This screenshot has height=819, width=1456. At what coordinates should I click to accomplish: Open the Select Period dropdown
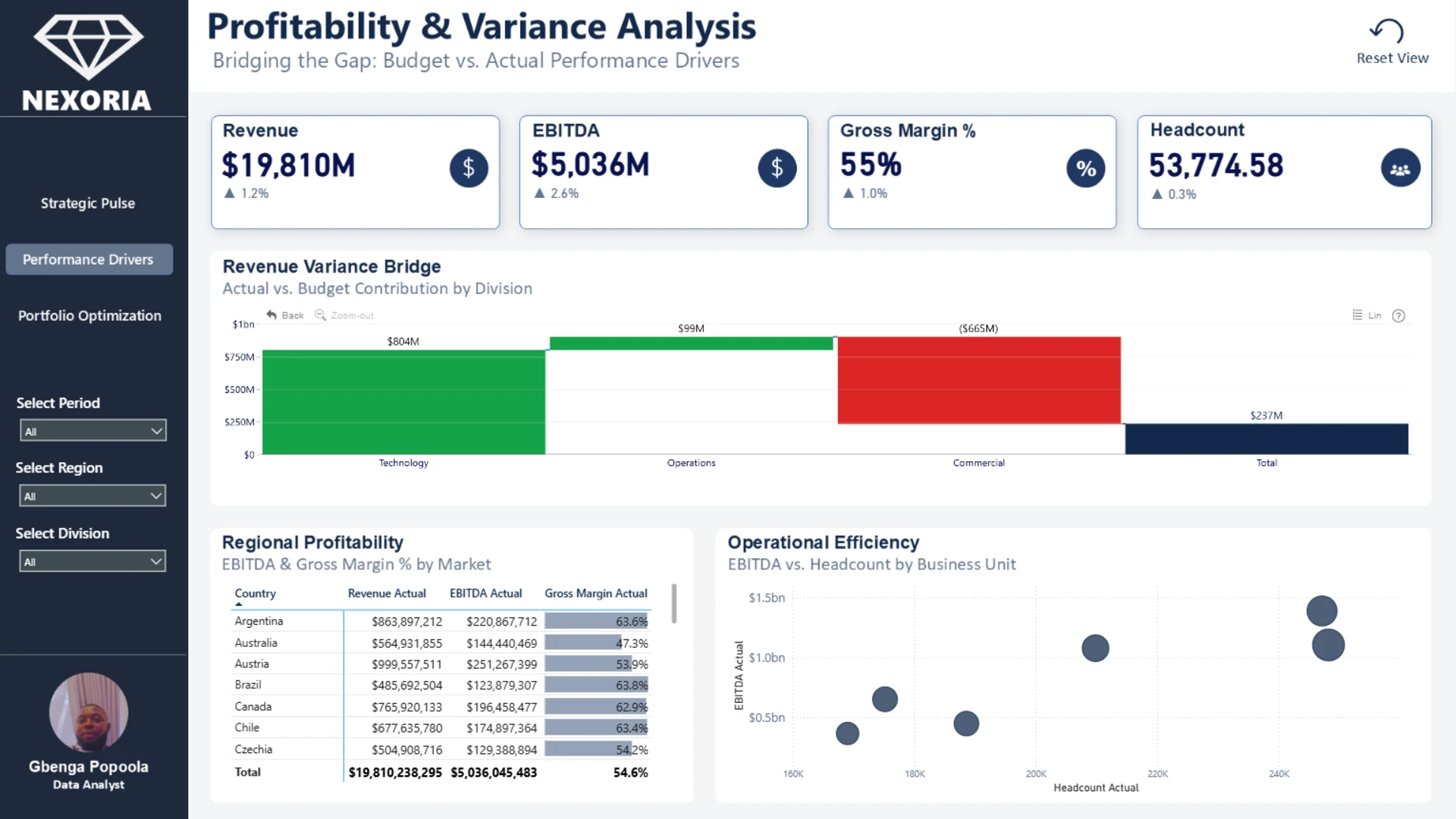click(x=93, y=431)
